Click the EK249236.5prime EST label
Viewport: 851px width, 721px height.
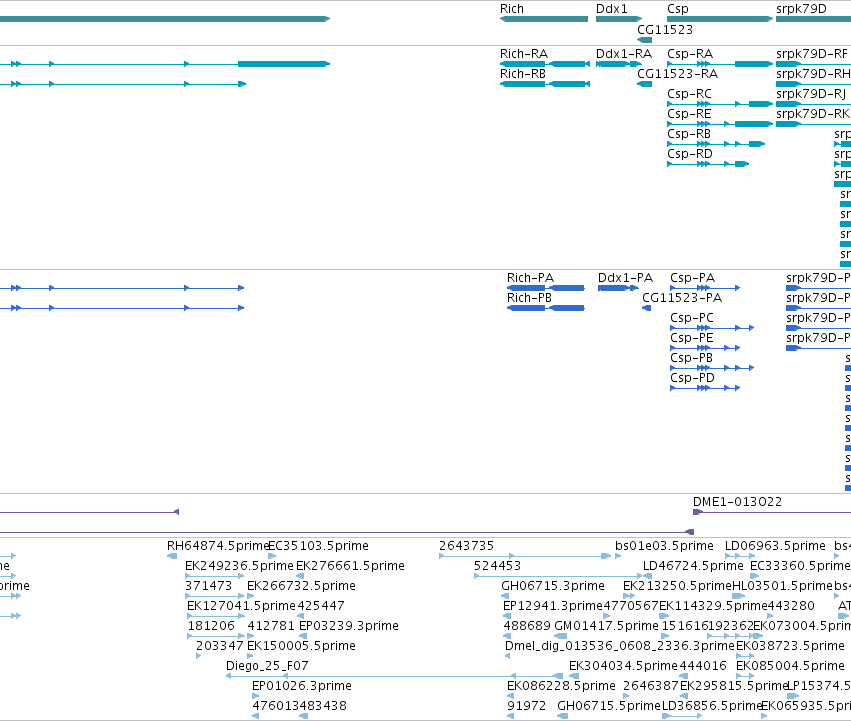[239, 566]
